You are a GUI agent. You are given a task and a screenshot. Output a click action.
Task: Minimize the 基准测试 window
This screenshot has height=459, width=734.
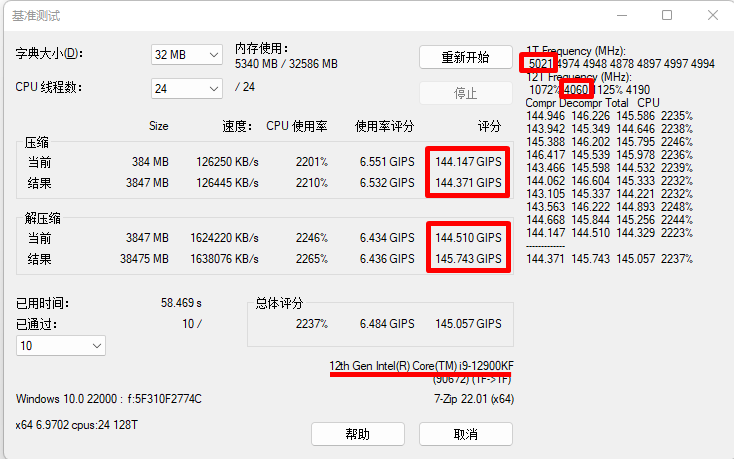622,15
